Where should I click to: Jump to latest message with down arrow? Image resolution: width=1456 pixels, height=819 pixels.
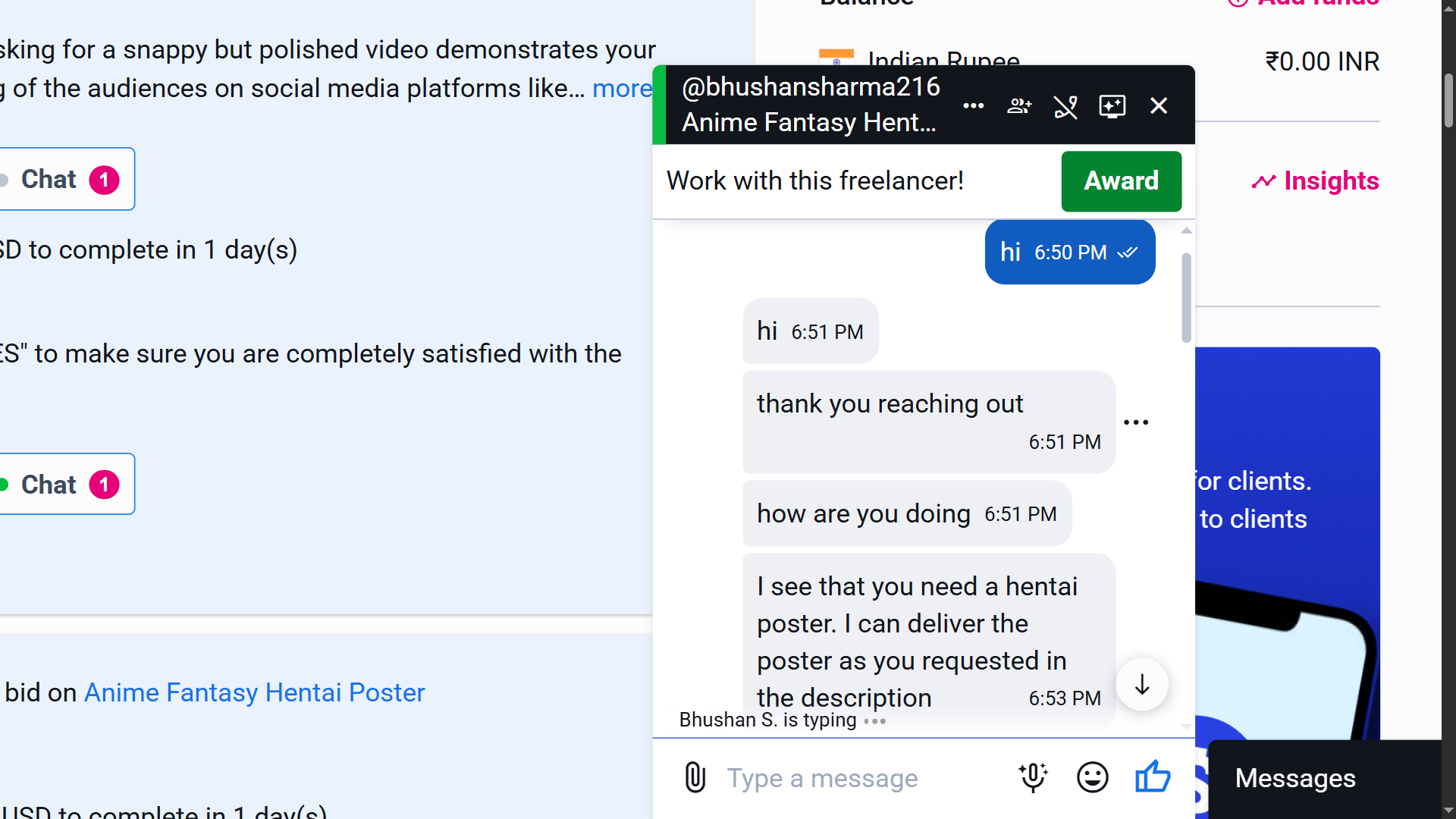click(1142, 685)
